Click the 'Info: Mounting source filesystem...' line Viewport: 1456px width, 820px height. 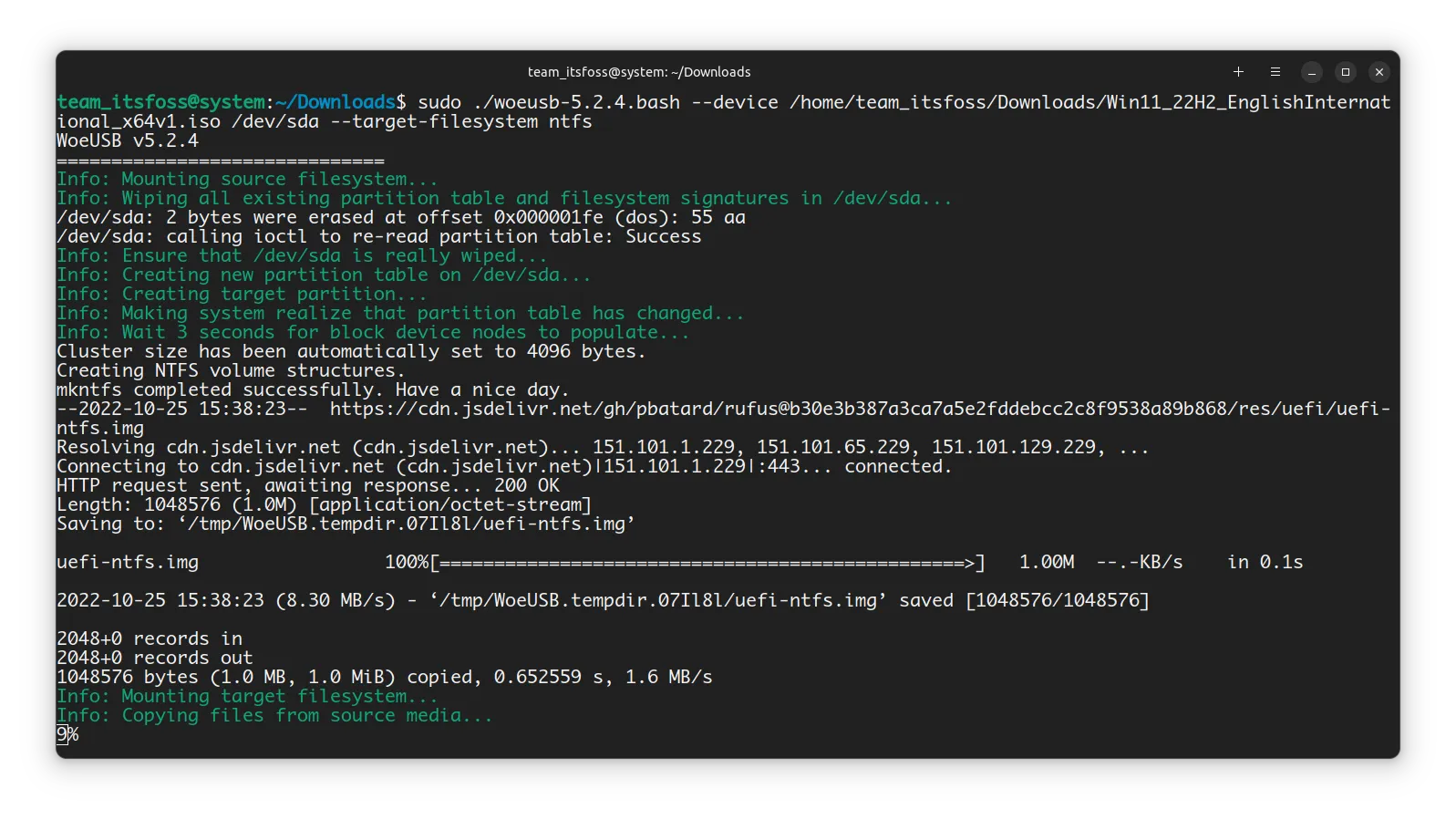247,180
